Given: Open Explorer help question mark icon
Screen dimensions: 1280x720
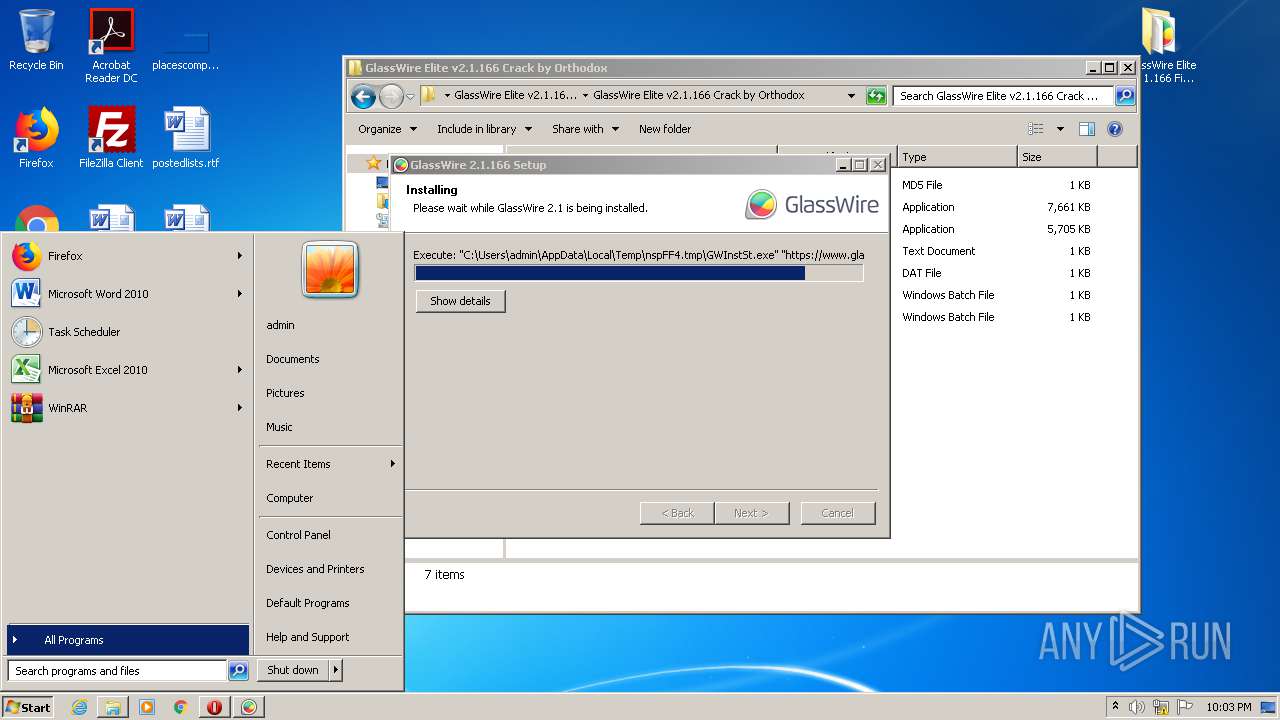Looking at the screenshot, I should pos(1115,129).
